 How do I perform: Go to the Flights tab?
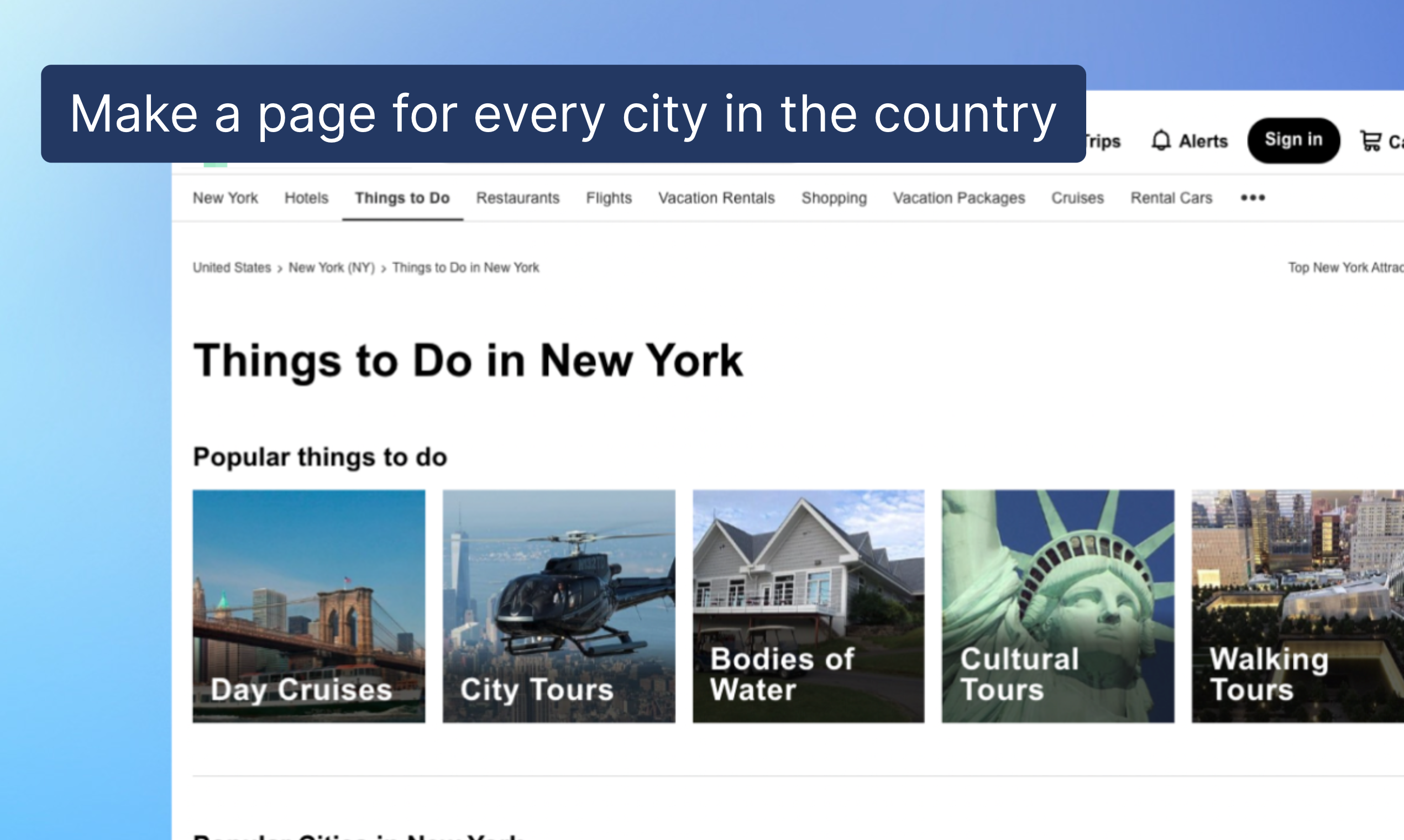pyautogui.click(x=609, y=197)
